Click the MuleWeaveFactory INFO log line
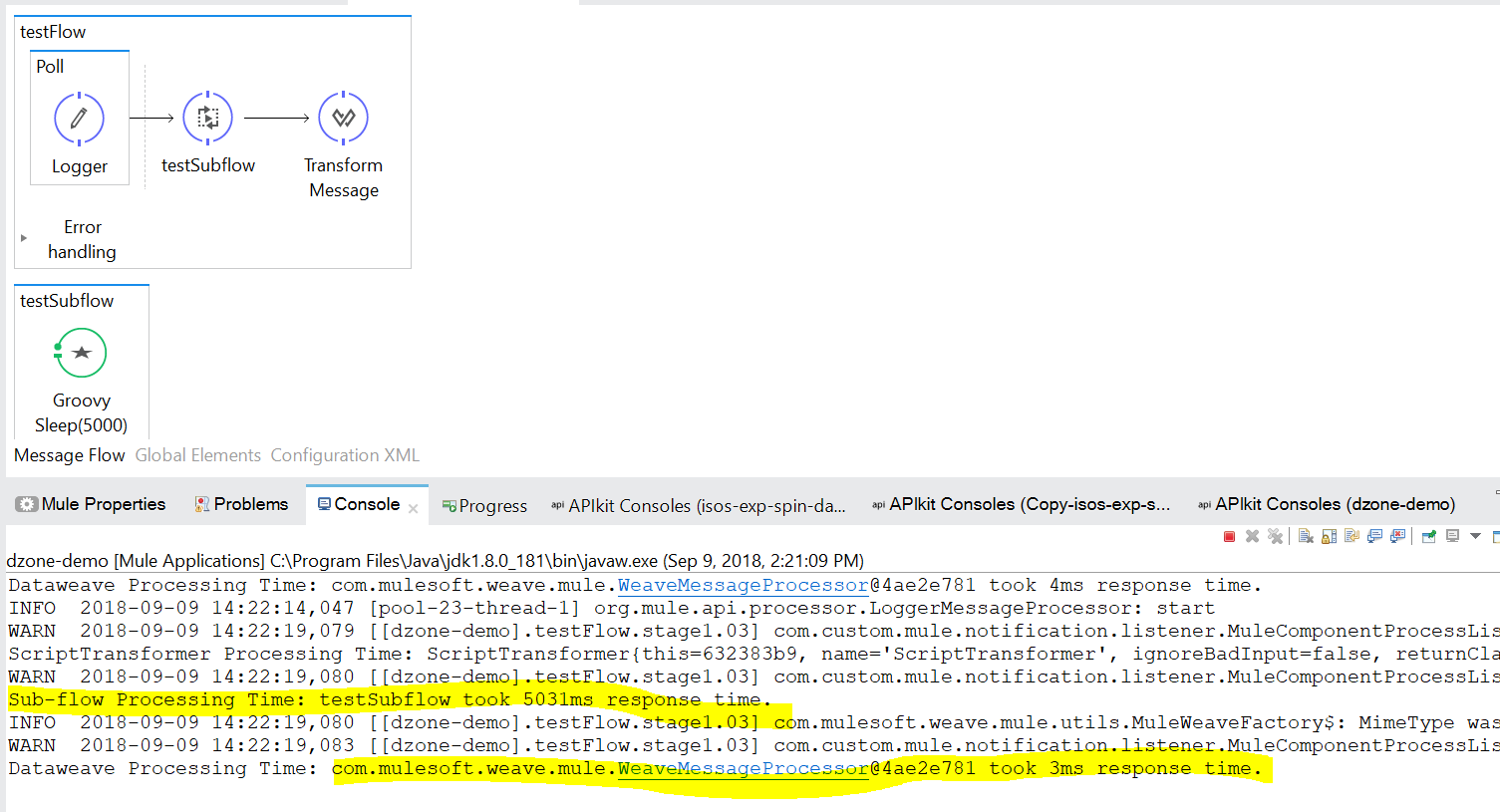Image resolution: width=1500 pixels, height=812 pixels. tap(753, 722)
